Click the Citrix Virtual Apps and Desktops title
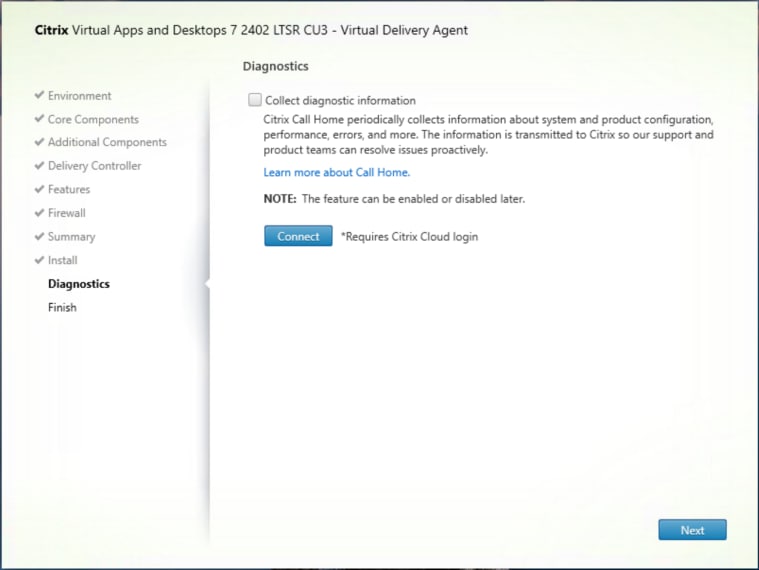The width and height of the screenshot is (759, 570). pyautogui.click(x=251, y=30)
